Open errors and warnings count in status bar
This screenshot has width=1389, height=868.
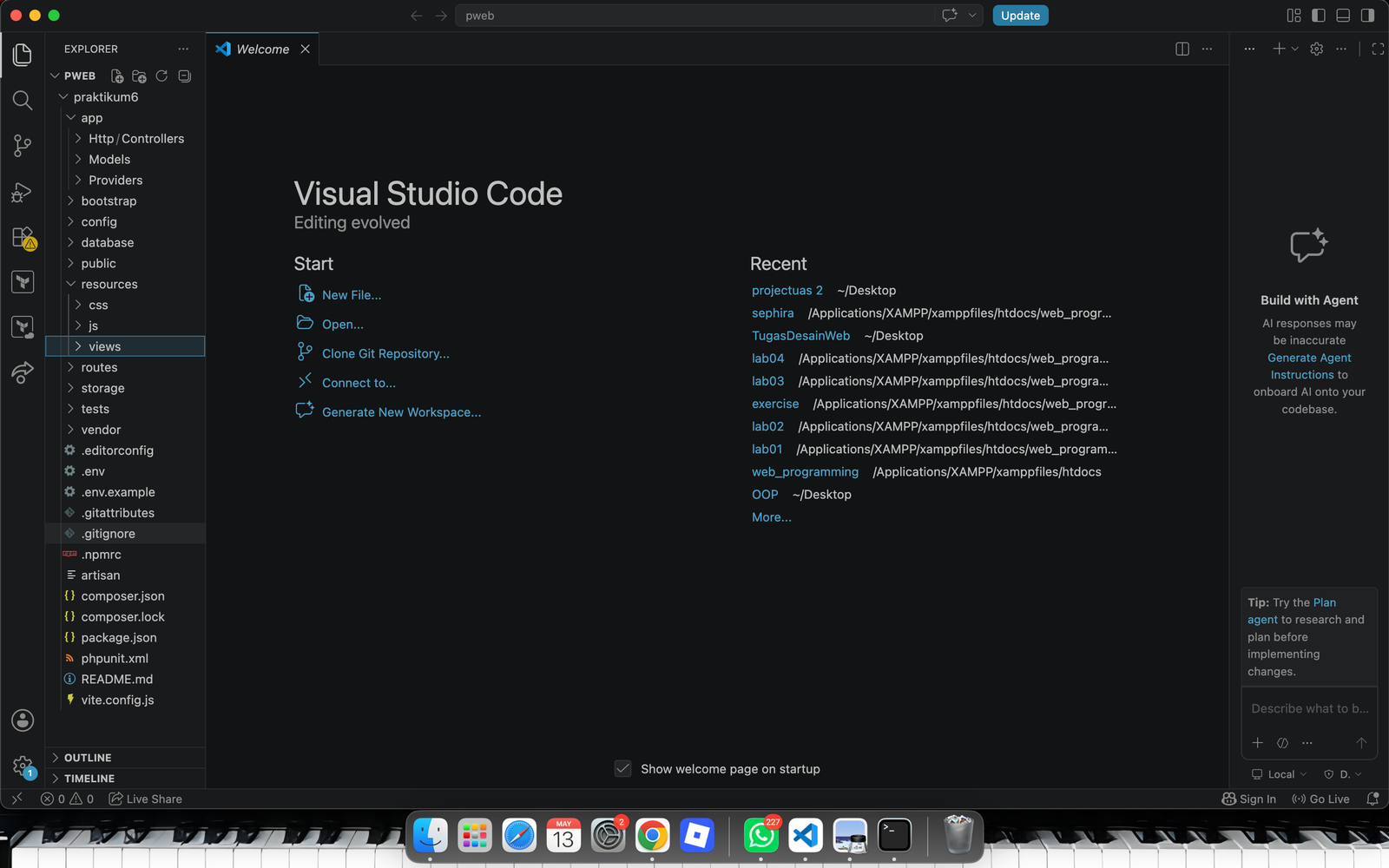[x=67, y=799]
